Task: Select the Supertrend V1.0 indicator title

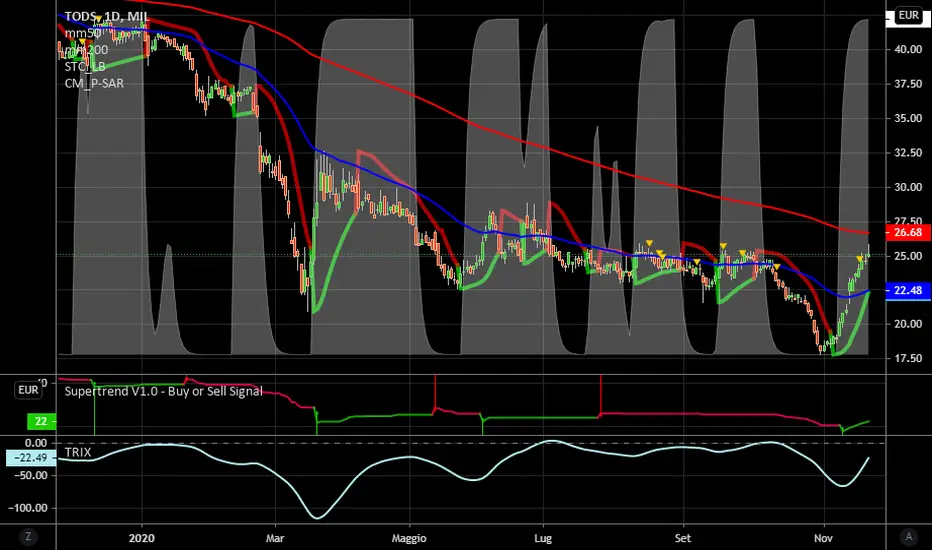Action: click(163, 391)
